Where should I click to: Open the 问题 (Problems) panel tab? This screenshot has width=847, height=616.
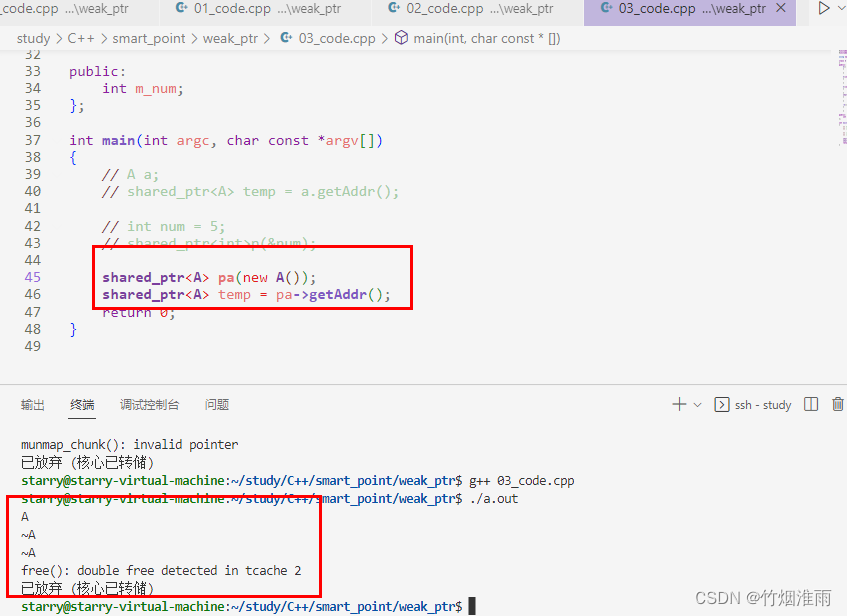click(x=217, y=405)
